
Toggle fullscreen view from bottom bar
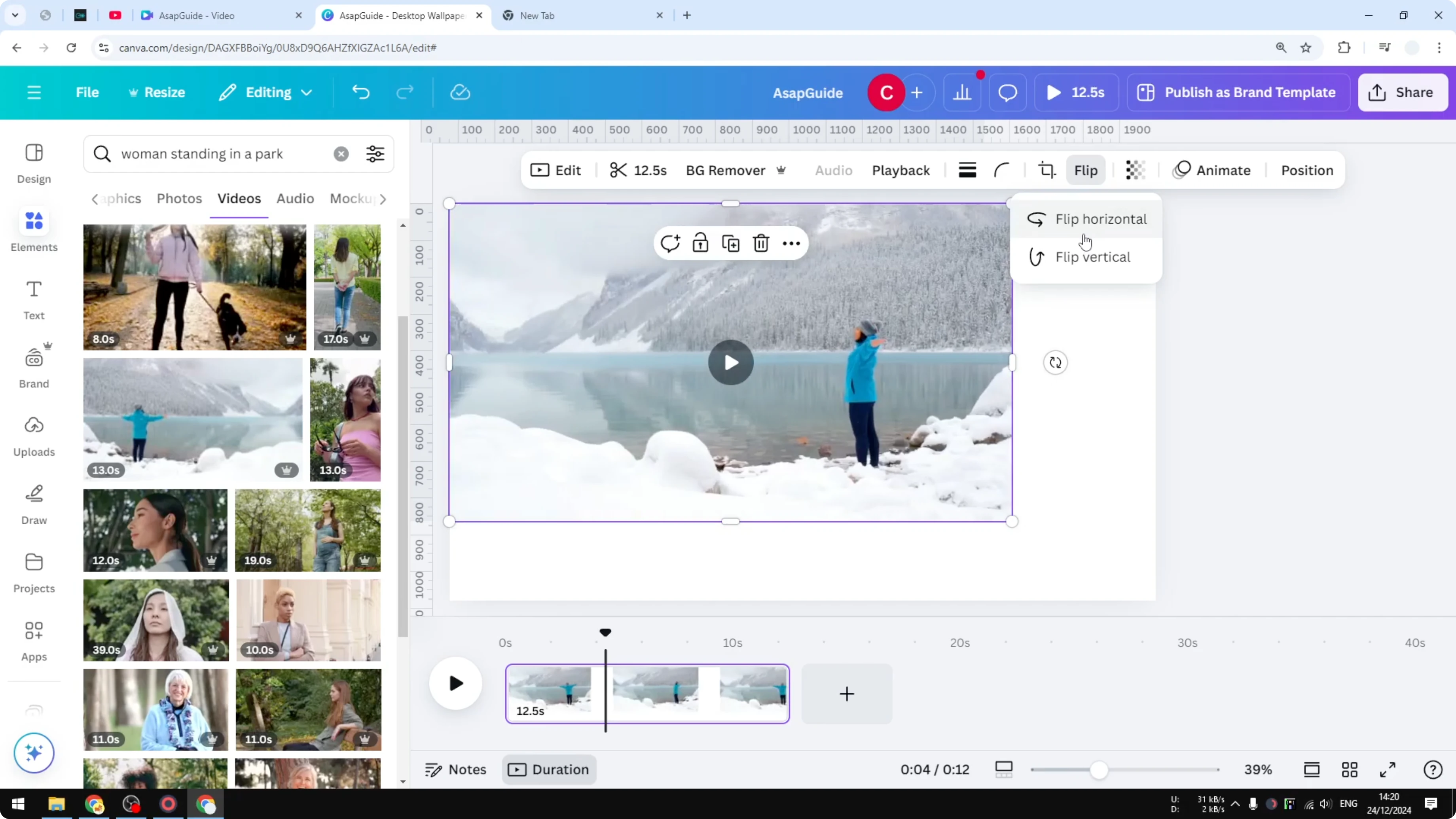[1388, 769]
